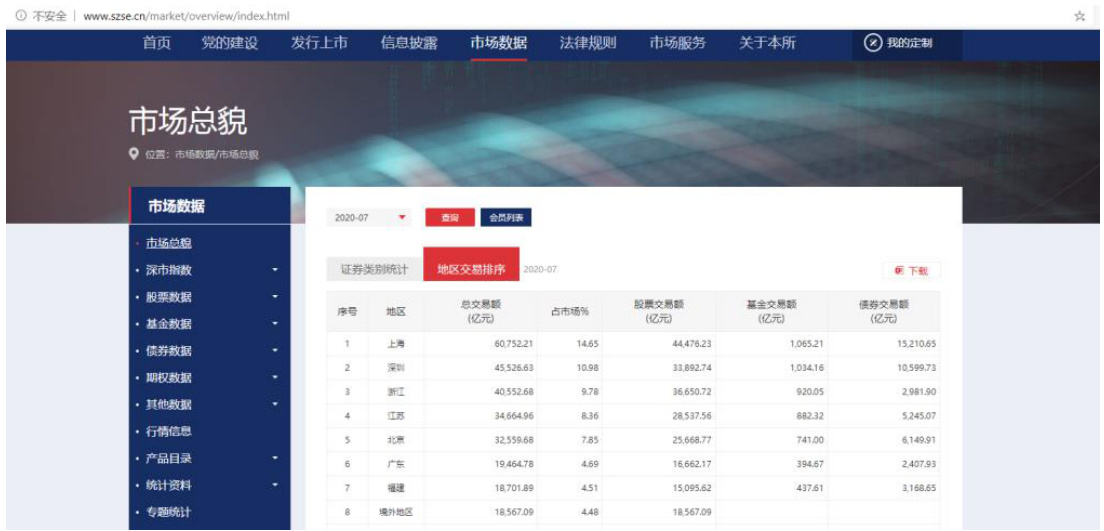Expand the 统计资料 sidebar arrow
Image resolution: width=1104 pixels, height=531 pixels.
pos(274,486)
